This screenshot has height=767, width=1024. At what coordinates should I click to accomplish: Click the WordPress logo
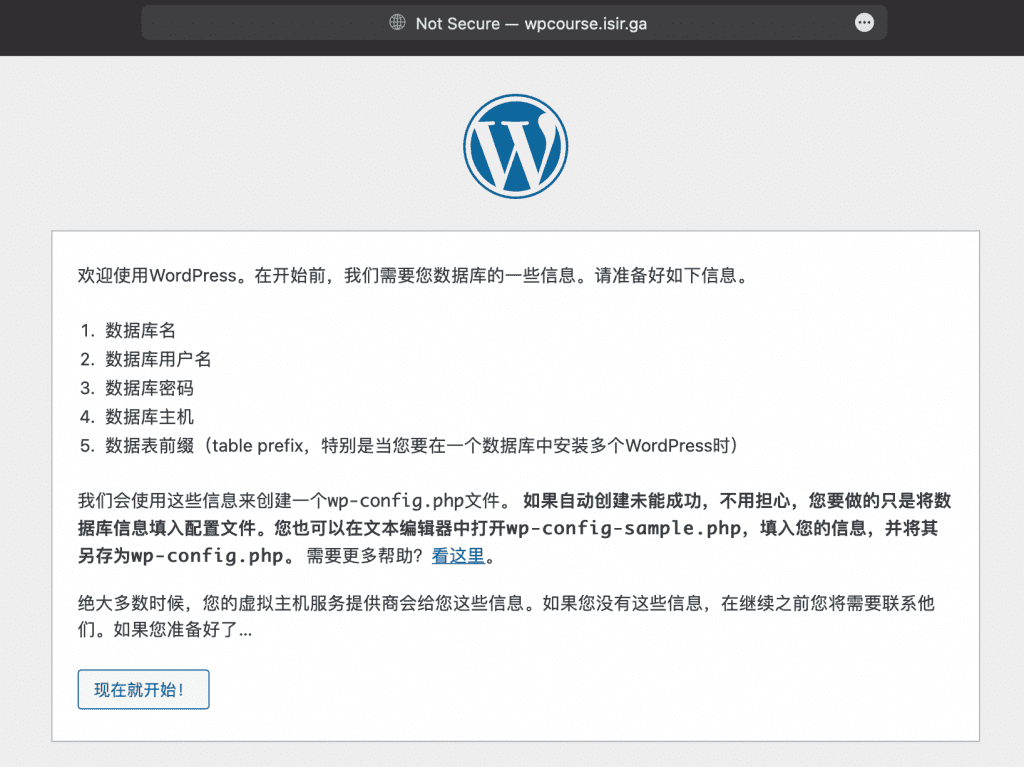click(x=515, y=146)
